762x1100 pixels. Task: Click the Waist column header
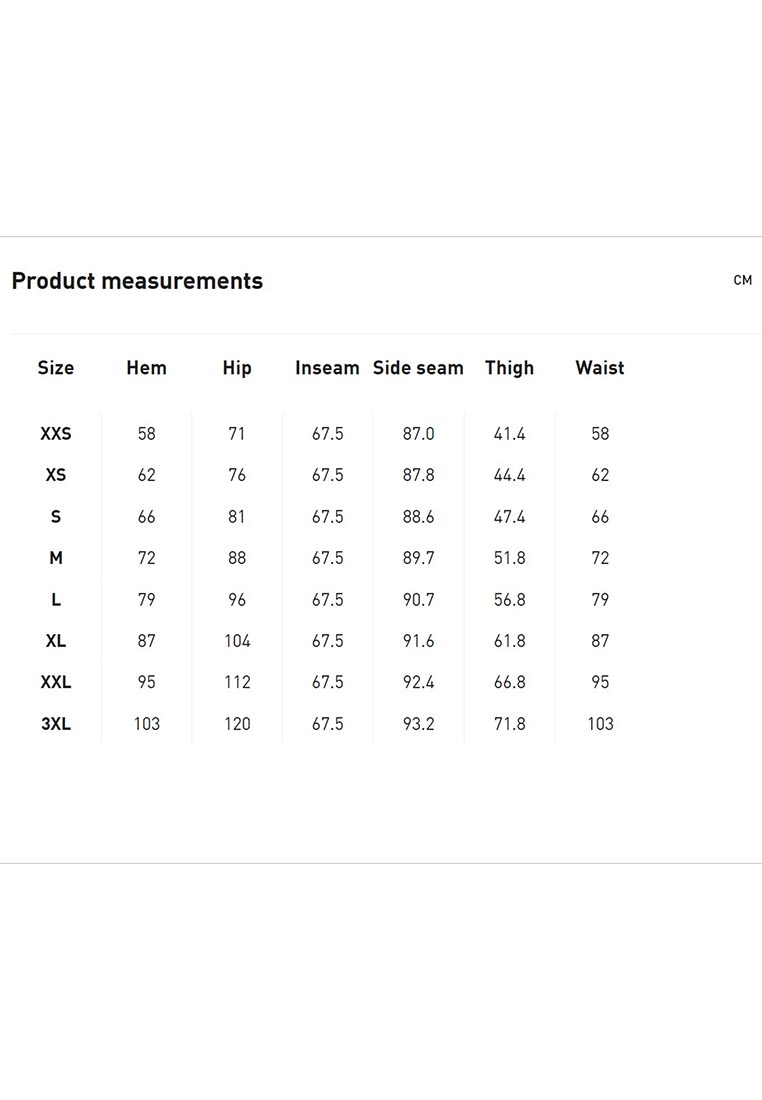pos(600,368)
